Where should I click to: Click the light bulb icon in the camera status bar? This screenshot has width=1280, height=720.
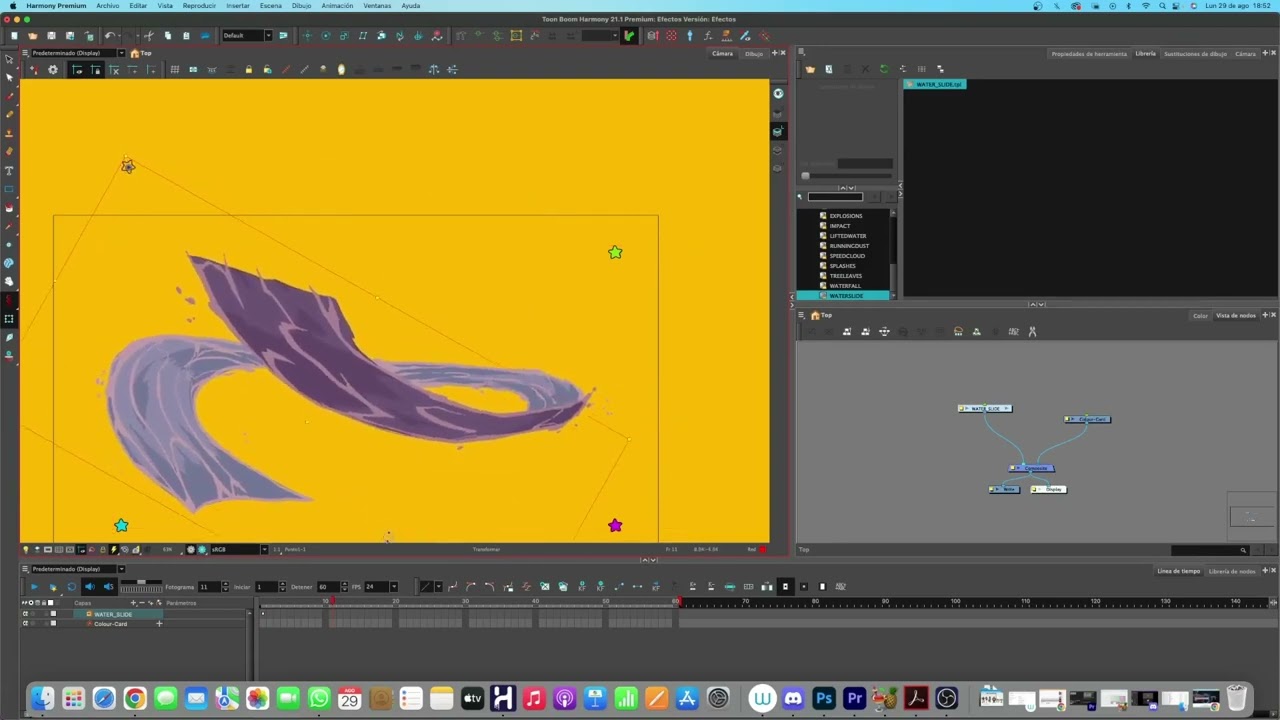tap(26, 549)
